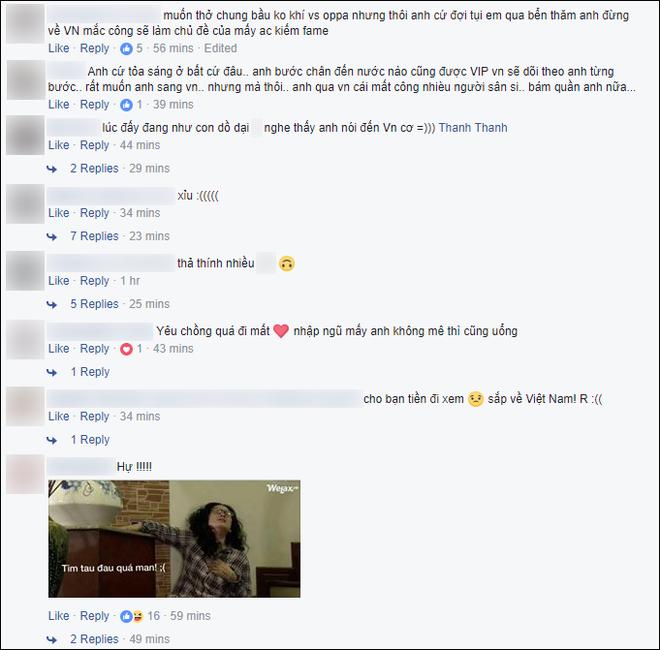Image resolution: width=660 pixels, height=650 pixels.
Task: Like the comment posted 56 mins ago
Action: pos(59,48)
